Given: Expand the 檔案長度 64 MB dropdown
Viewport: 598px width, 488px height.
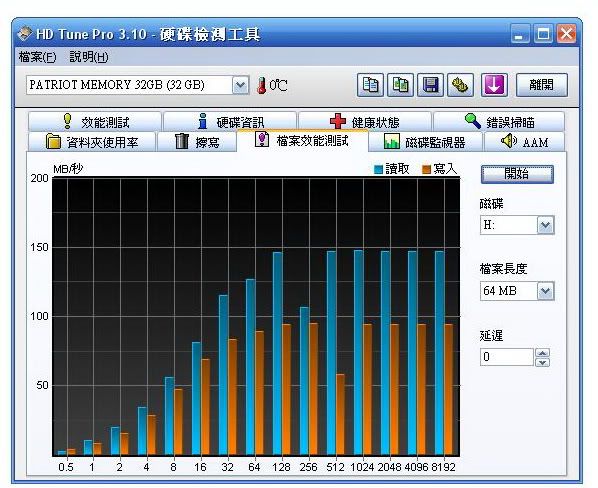Looking at the screenshot, I should [x=545, y=291].
